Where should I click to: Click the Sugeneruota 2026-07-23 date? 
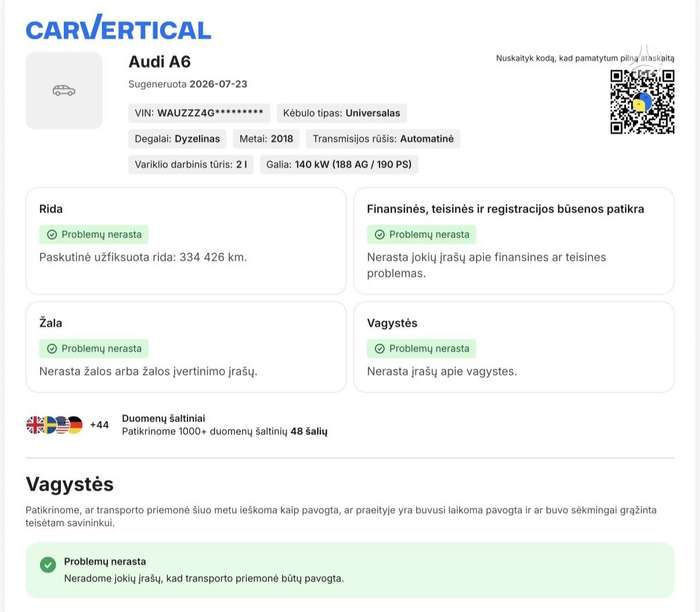coord(188,84)
